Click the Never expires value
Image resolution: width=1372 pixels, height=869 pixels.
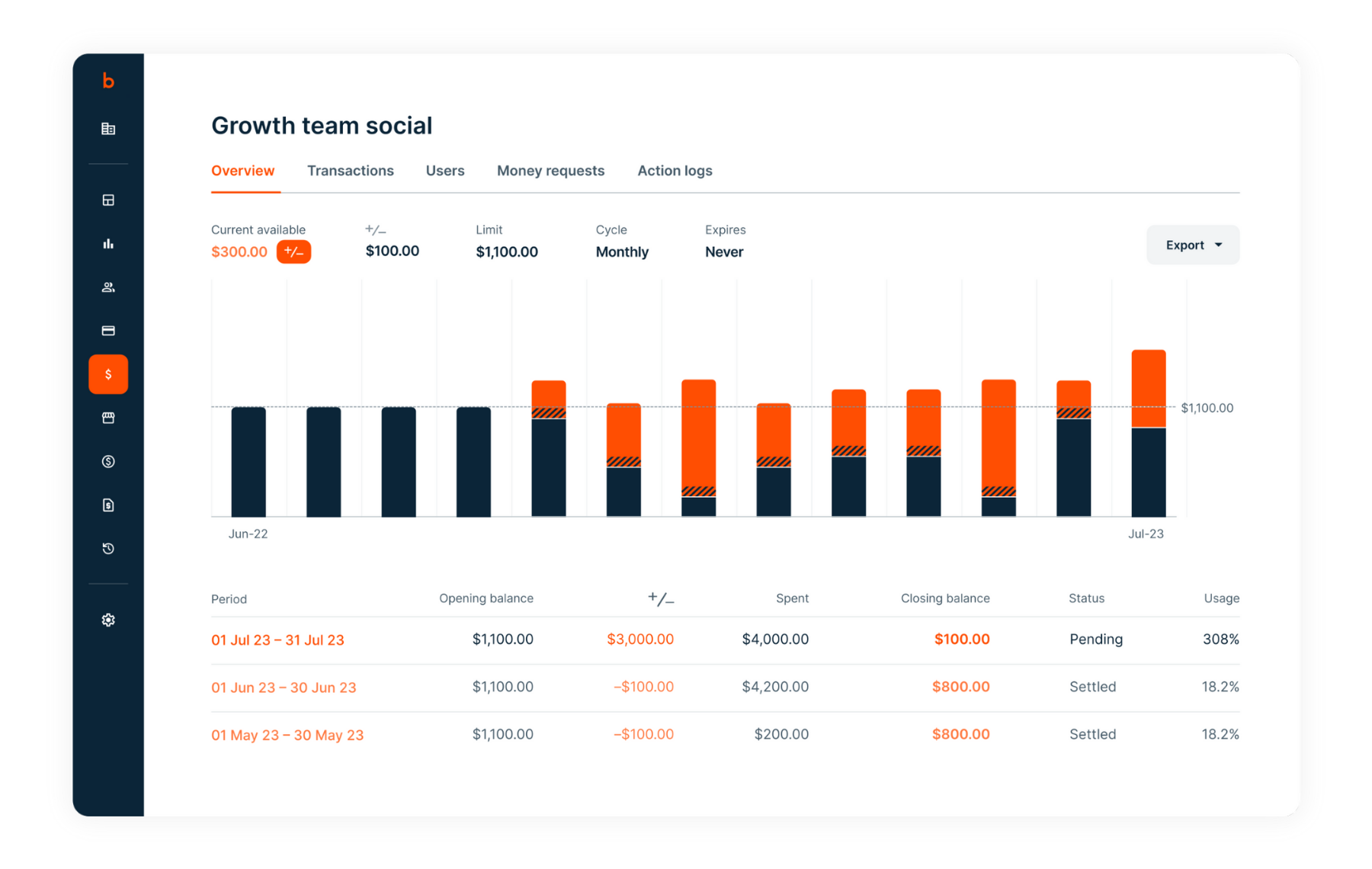[x=724, y=252]
